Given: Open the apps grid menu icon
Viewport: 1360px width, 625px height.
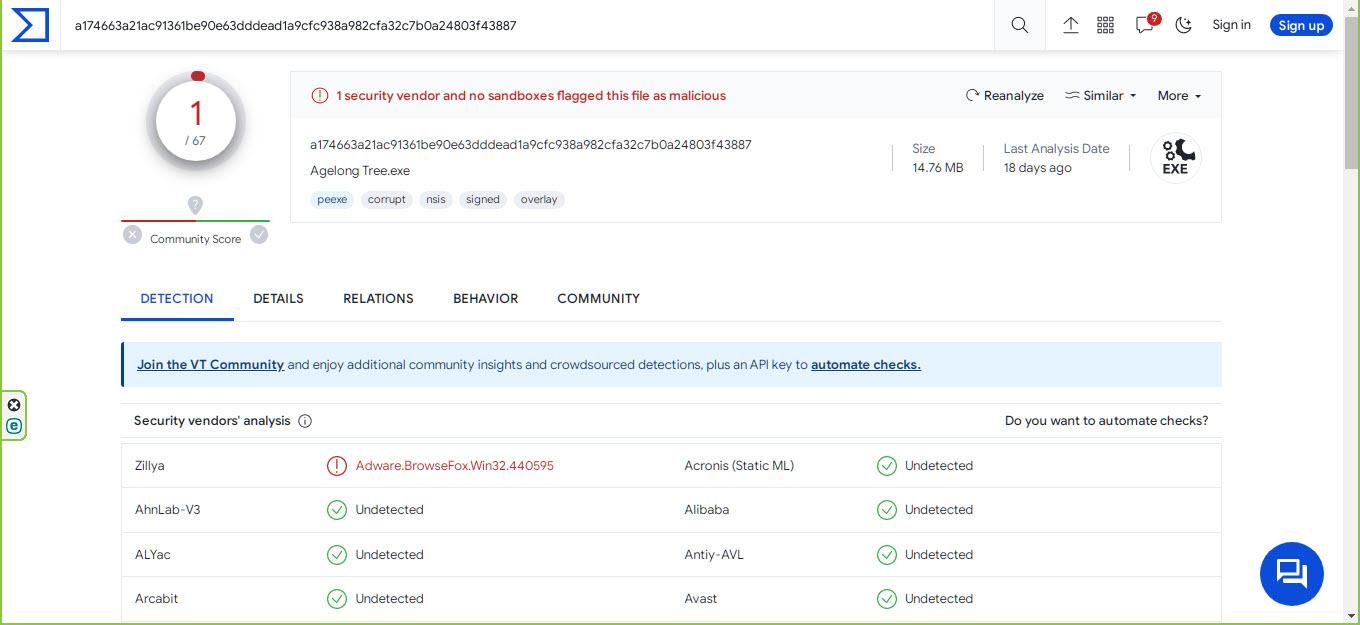Looking at the screenshot, I should [x=1105, y=25].
